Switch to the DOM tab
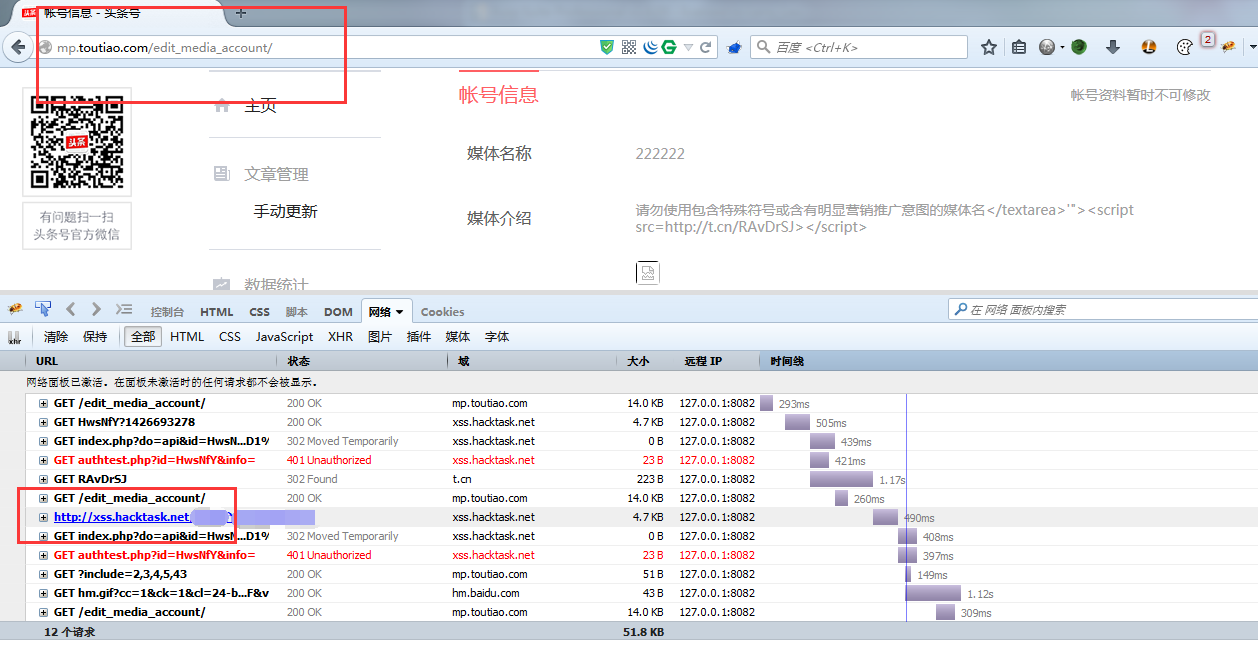This screenshot has width=1258, height=645. point(338,312)
